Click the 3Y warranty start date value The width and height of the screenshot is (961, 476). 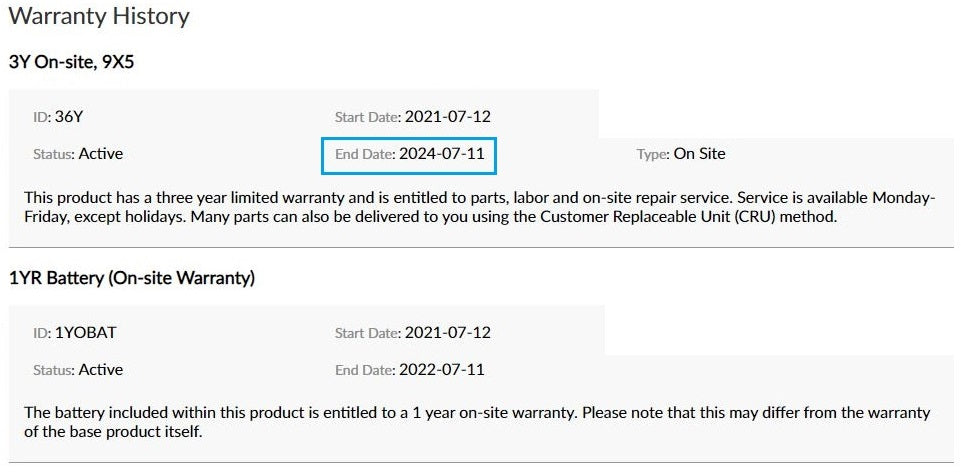(x=447, y=116)
